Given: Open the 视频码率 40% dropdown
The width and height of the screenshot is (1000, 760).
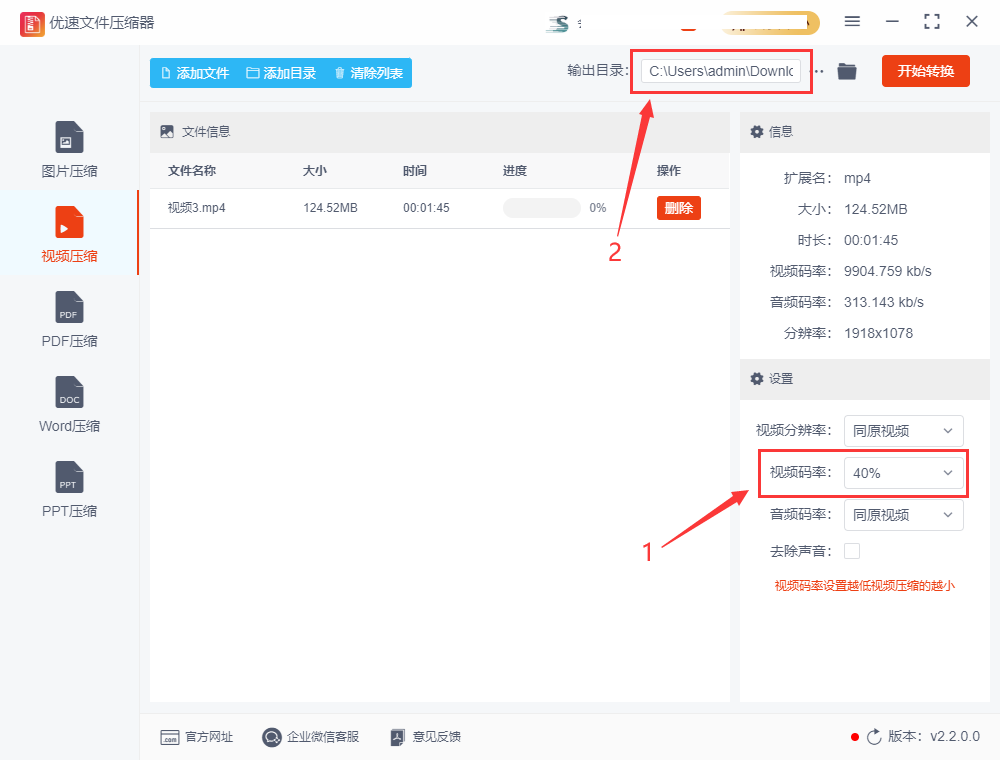Looking at the screenshot, I should (x=903, y=473).
